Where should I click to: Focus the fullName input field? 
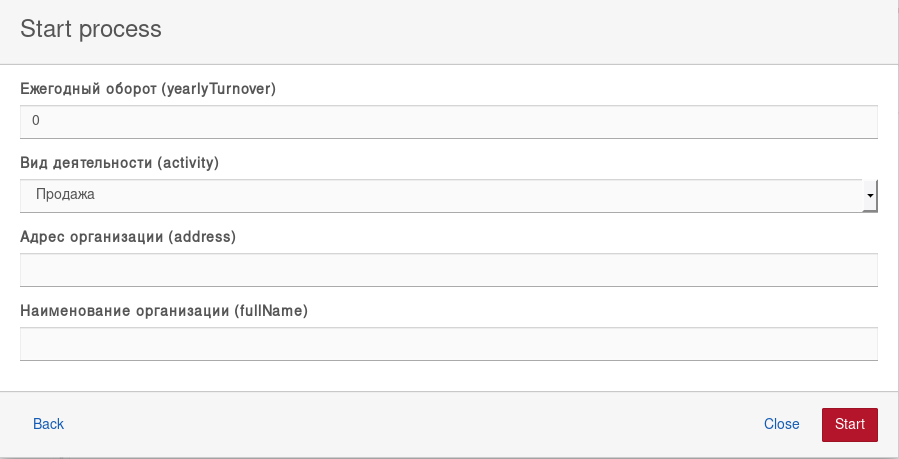coord(448,344)
